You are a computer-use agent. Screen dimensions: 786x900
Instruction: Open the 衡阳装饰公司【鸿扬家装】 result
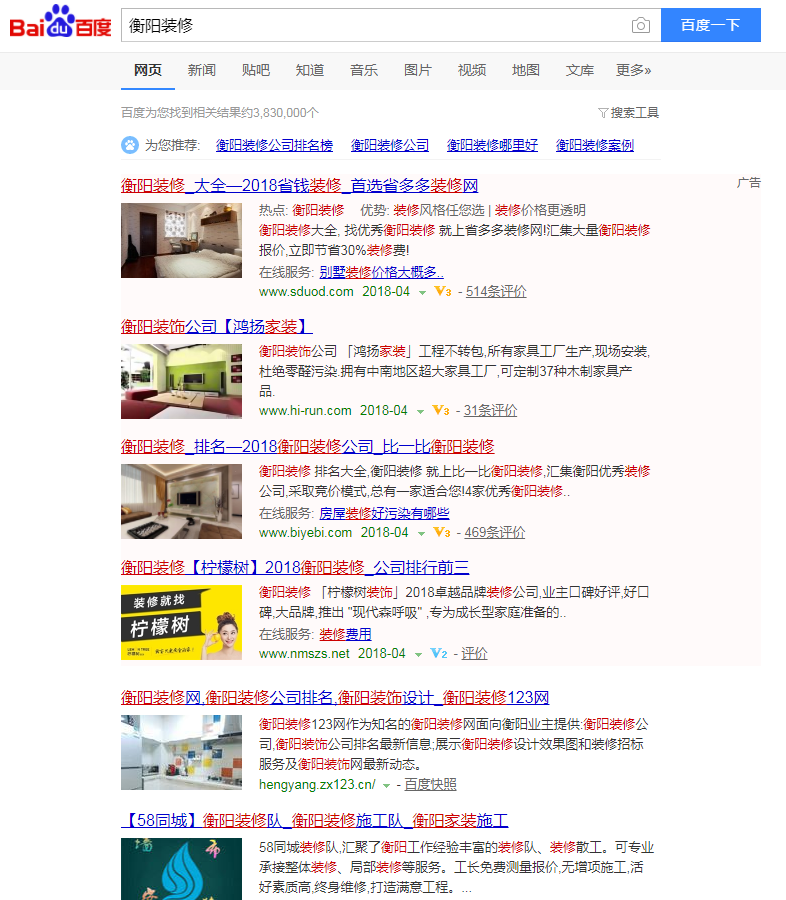217,327
